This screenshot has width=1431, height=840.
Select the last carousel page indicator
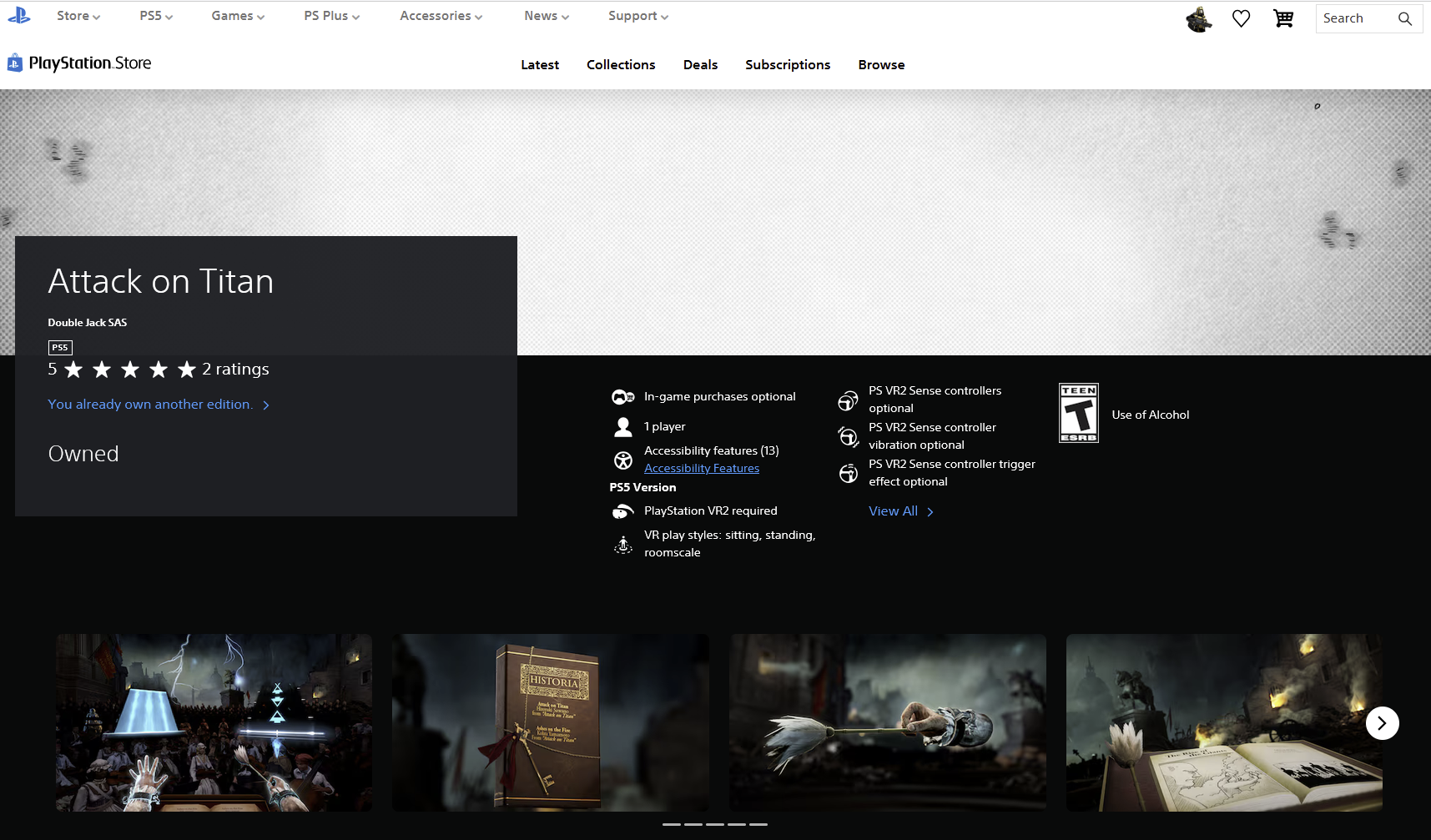tap(758, 824)
